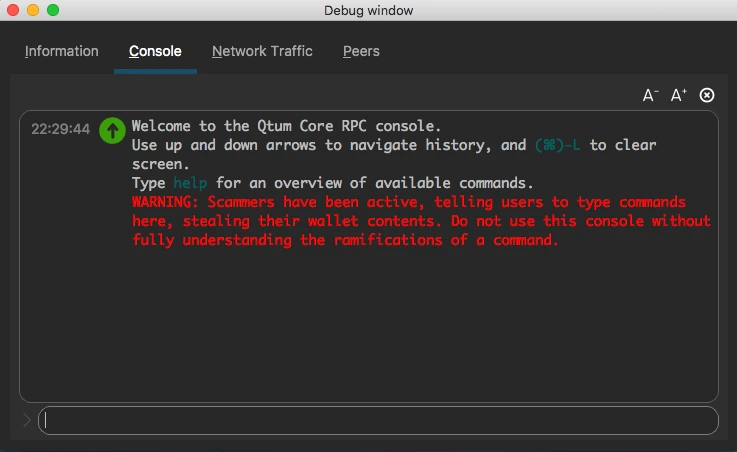Viewport: 737px width, 452px height.
Task: Close the Debug window with red button
Action: [x=13, y=10]
